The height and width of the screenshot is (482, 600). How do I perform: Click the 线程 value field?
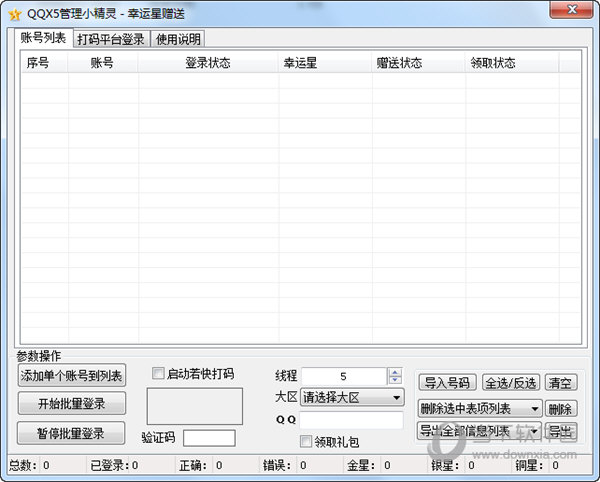tap(344, 376)
